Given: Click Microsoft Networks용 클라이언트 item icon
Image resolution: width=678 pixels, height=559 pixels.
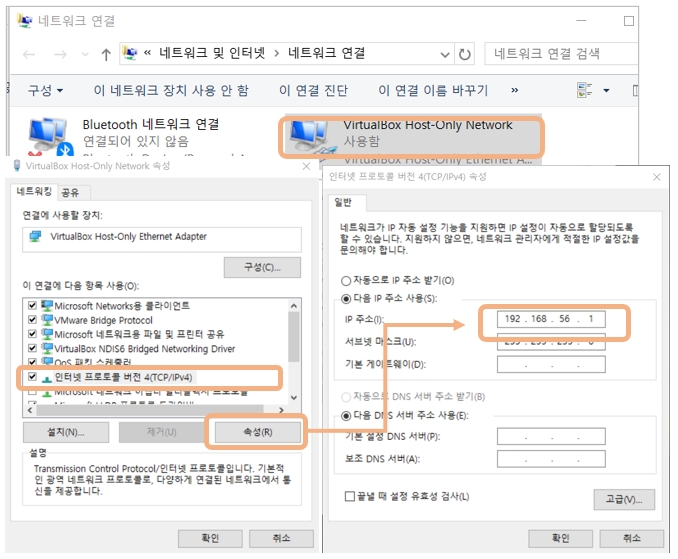Looking at the screenshot, I should coord(47,305).
